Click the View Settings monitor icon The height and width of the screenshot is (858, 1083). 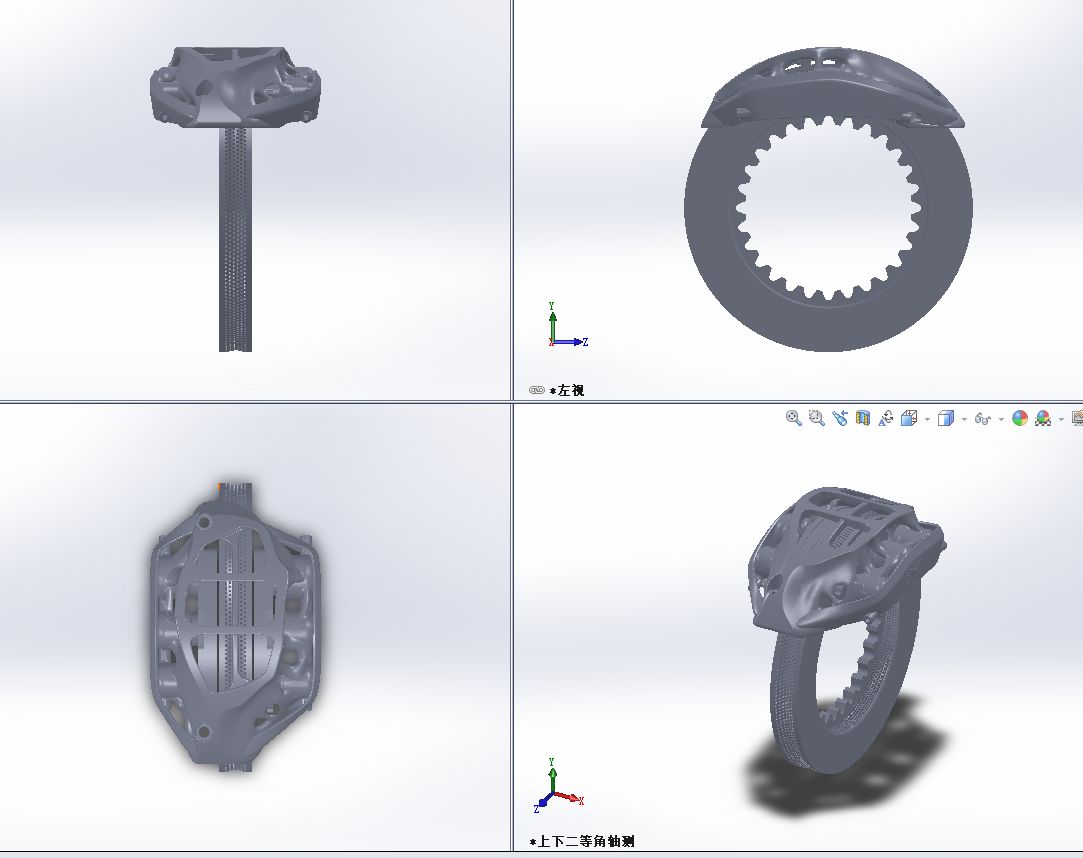[1077, 418]
